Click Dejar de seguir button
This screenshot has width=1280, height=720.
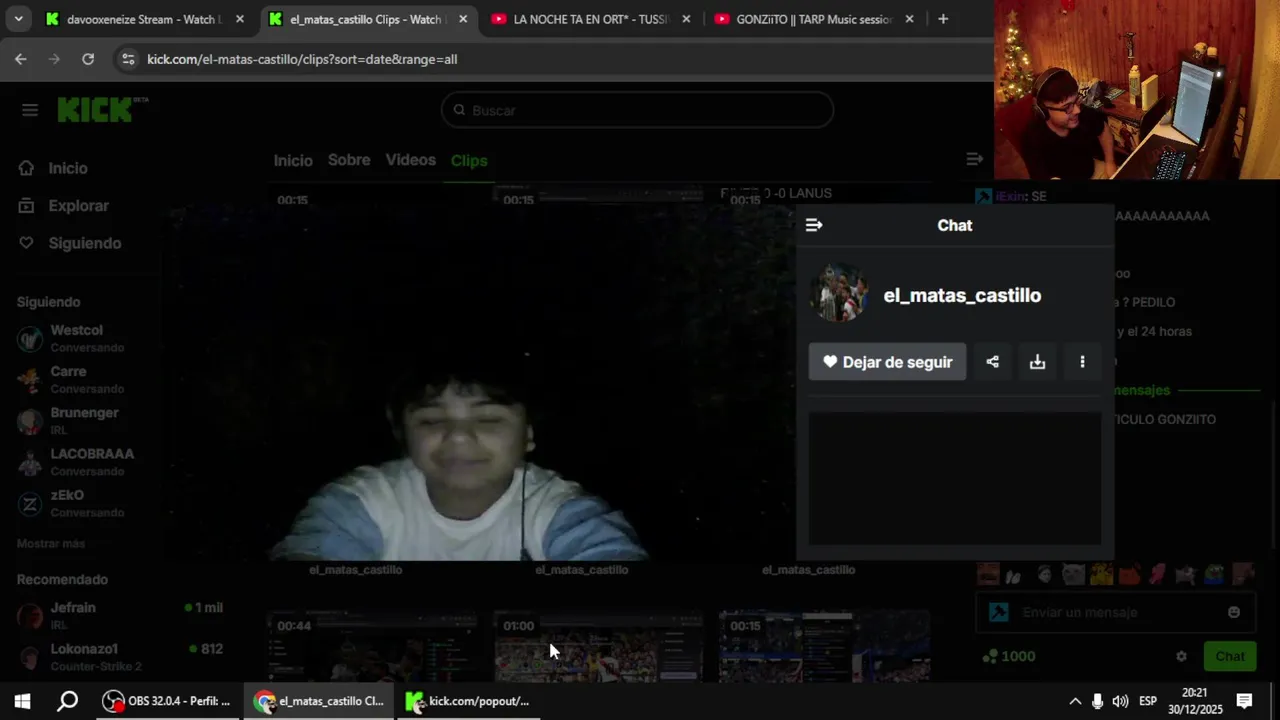pyautogui.click(x=887, y=362)
